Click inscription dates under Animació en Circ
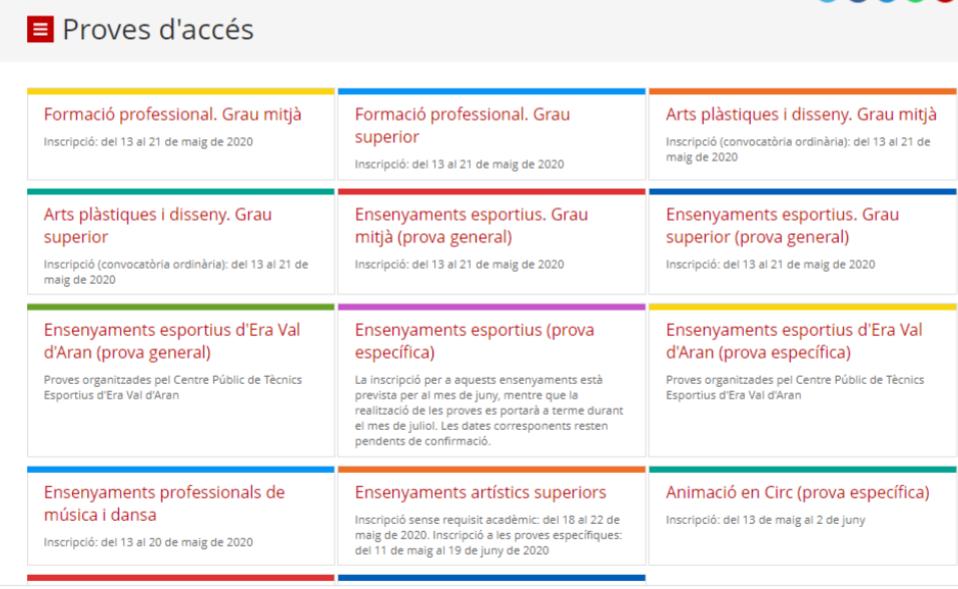 click(766, 519)
